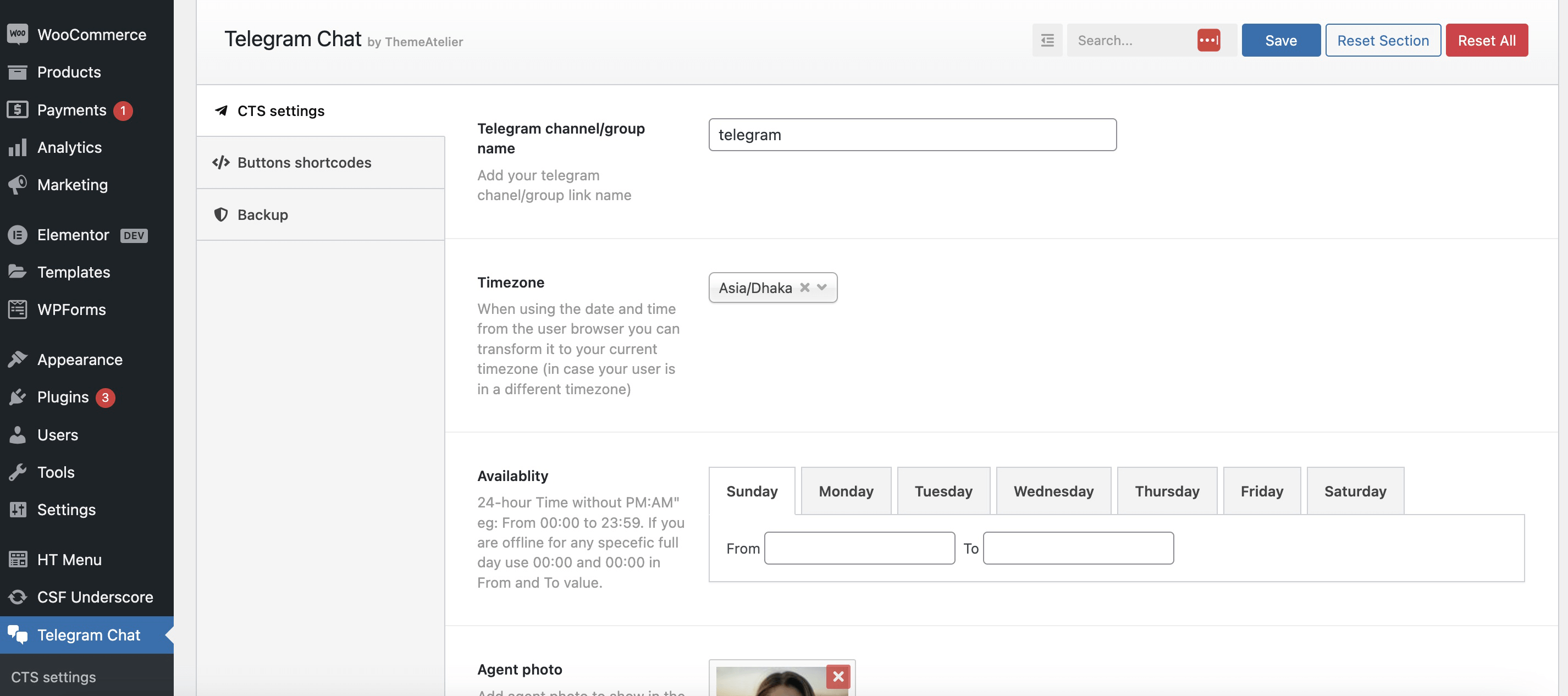This screenshot has height=696, width=1568.
Task: Switch to Wednesday availability tab
Action: [1053, 491]
